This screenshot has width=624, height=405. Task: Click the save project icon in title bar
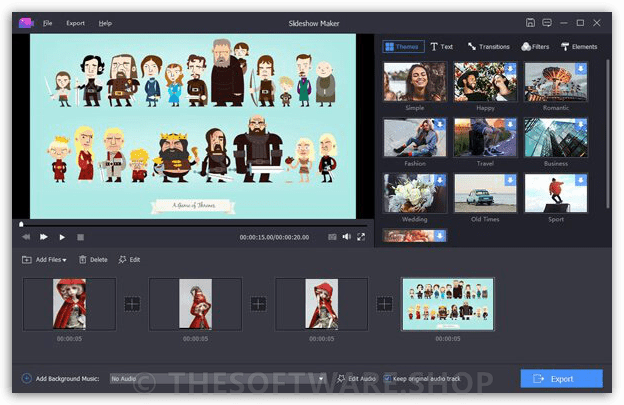coord(530,23)
